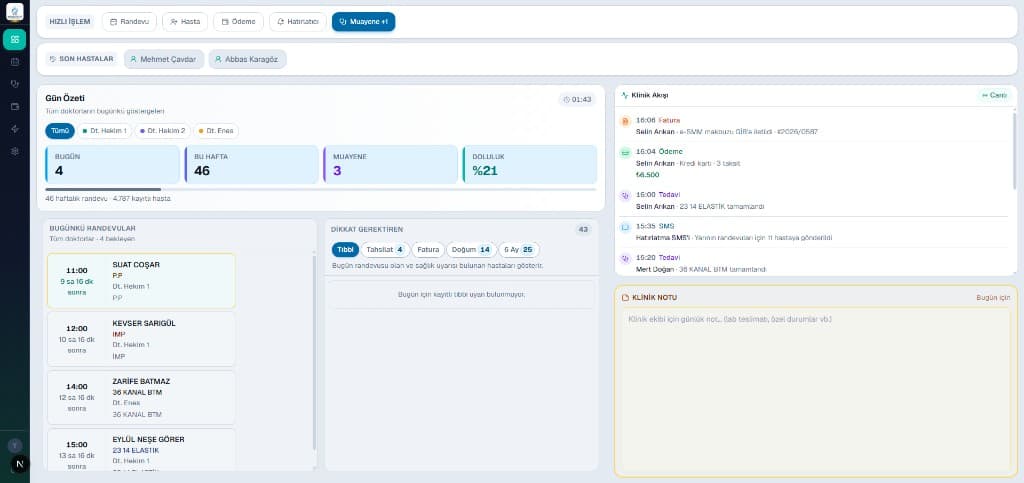The width and height of the screenshot is (1024, 483).
Task: Select the Doğum 14 tab
Action: coord(471,249)
